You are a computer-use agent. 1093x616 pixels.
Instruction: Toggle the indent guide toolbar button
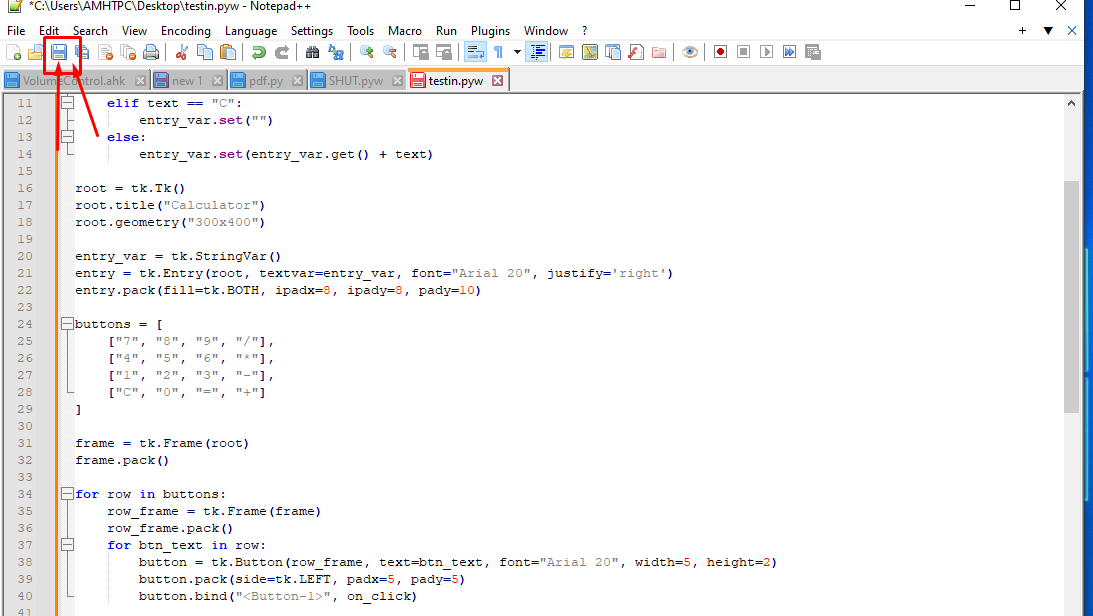pos(538,52)
